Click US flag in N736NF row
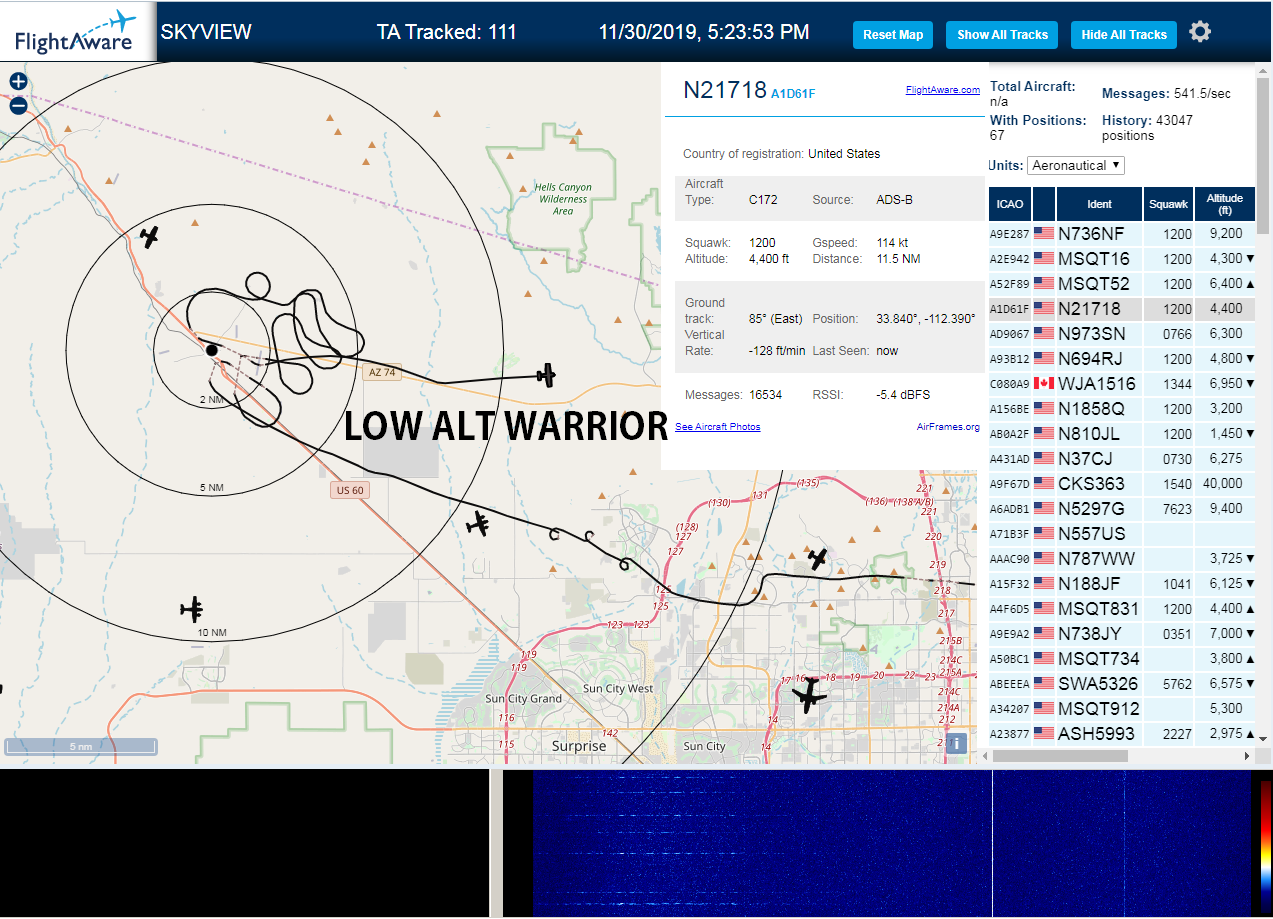The height and width of the screenshot is (919, 1273). (1044, 233)
